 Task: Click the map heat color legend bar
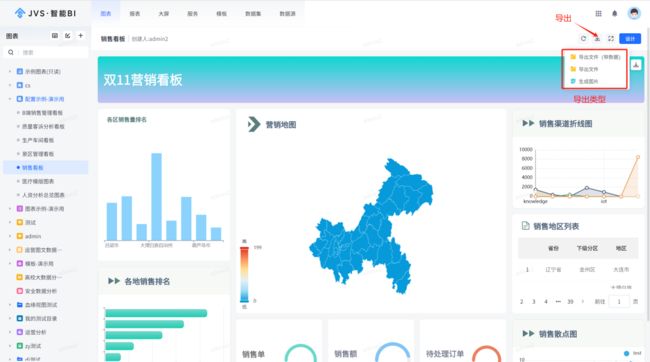245,274
